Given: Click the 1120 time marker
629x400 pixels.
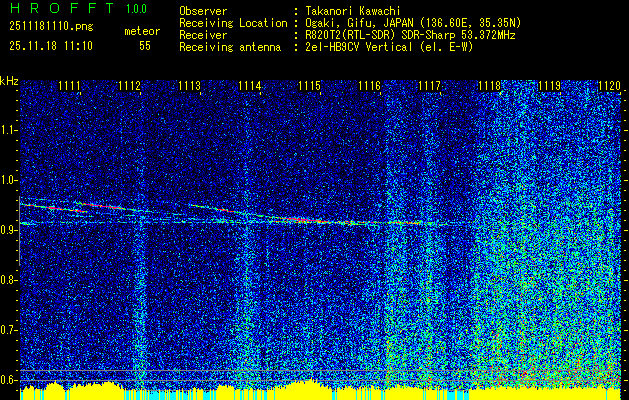Looking at the screenshot, I should pyautogui.click(x=609, y=85).
